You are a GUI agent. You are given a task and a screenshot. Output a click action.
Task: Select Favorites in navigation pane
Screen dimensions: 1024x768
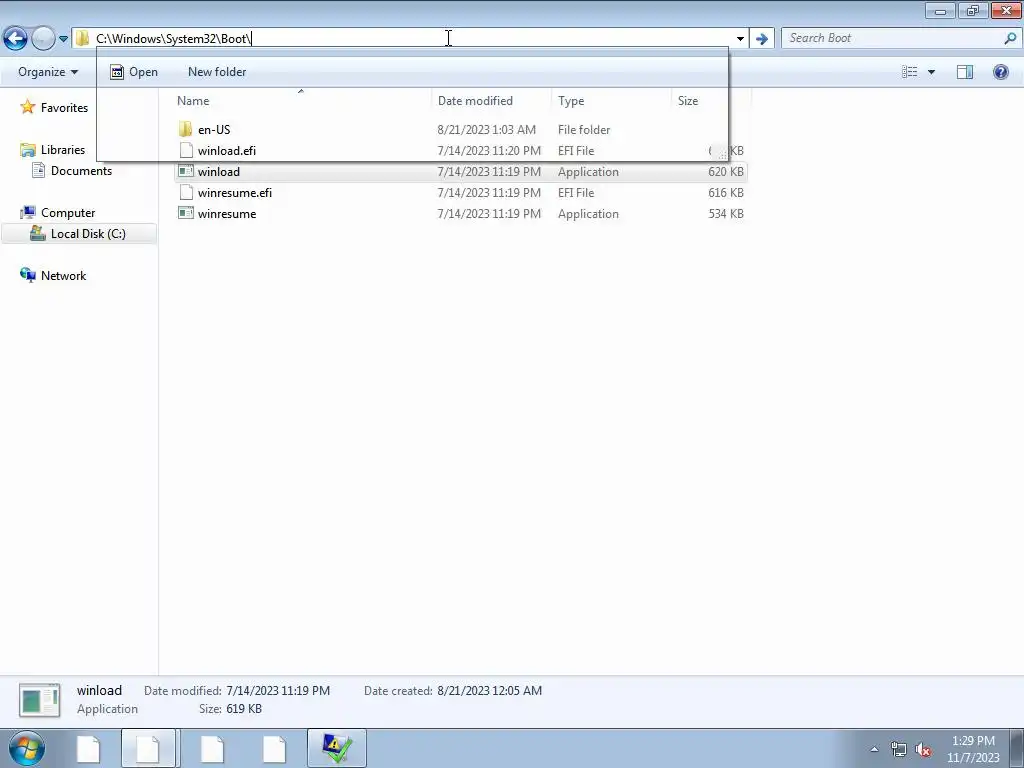[64, 108]
